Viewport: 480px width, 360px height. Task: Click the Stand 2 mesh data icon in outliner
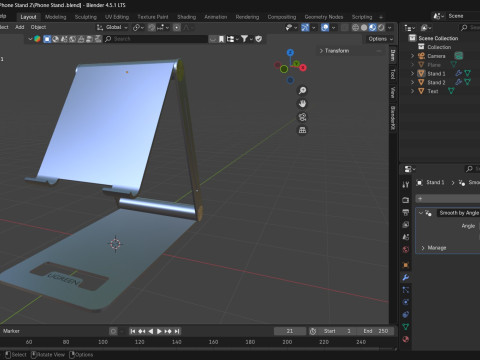468,82
